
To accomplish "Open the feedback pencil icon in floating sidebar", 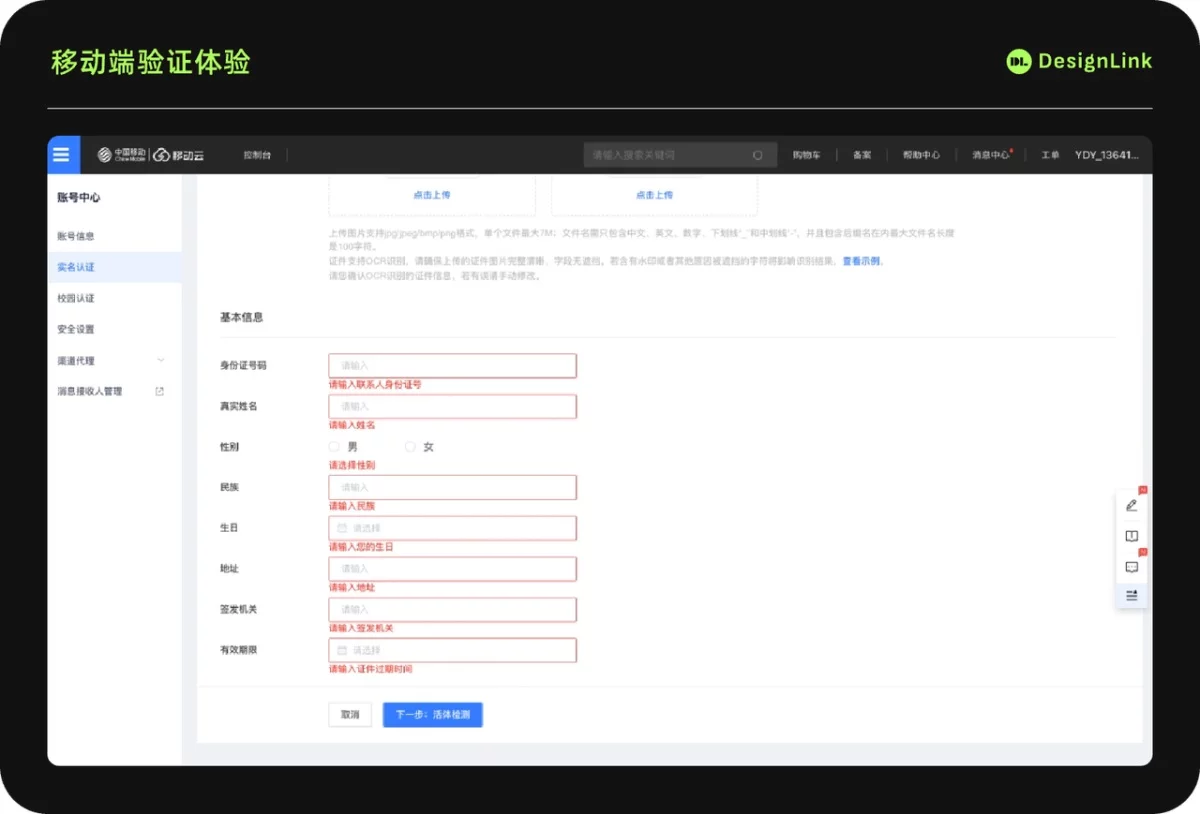I will pos(1131,505).
